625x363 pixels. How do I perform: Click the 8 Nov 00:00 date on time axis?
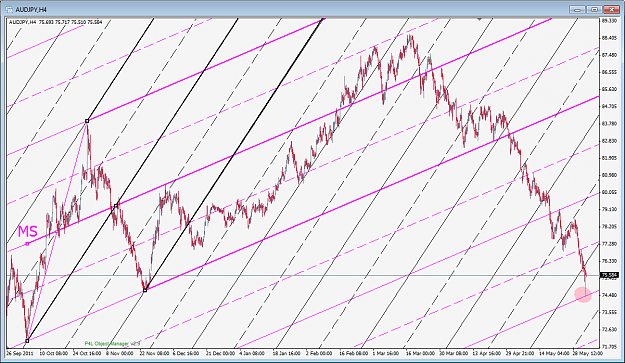point(120,353)
